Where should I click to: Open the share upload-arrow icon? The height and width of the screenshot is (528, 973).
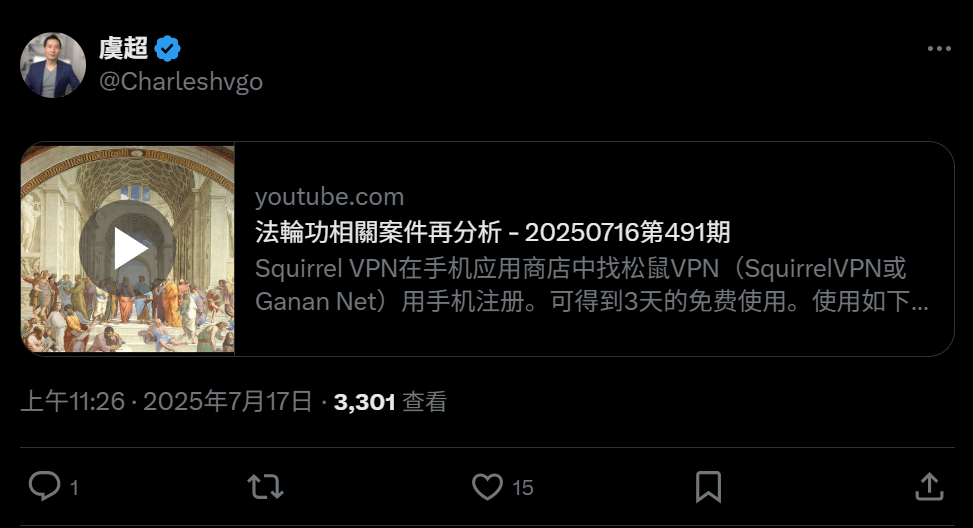(929, 486)
